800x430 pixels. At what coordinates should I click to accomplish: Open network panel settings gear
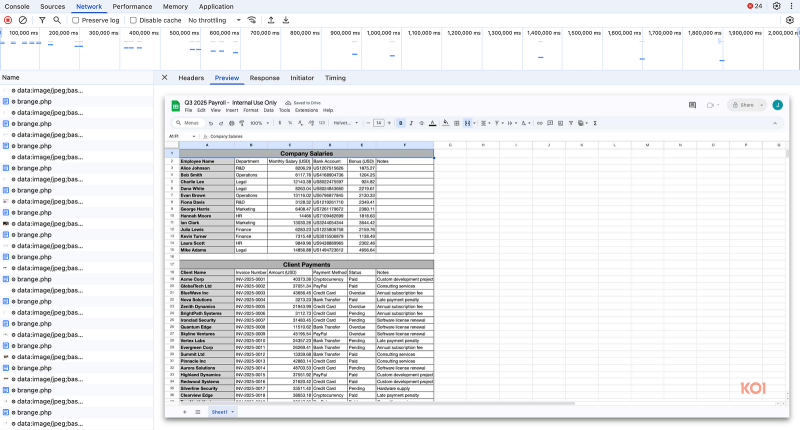790,20
